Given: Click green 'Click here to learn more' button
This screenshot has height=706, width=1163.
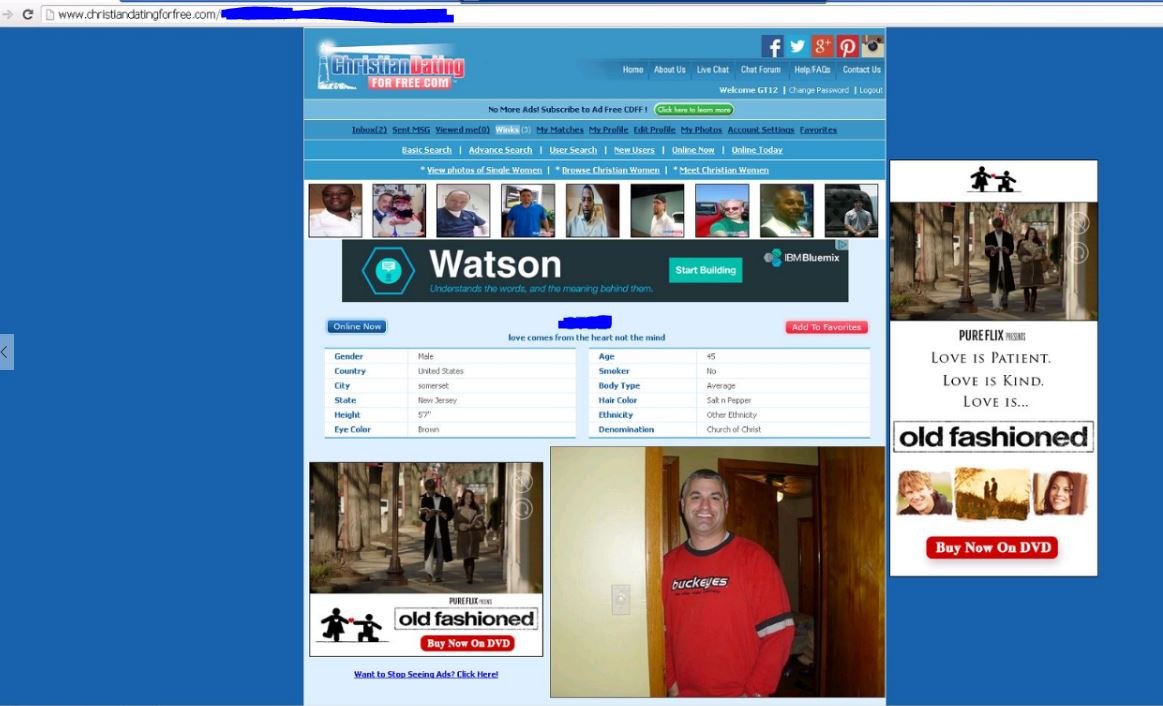Looking at the screenshot, I should pyautogui.click(x=693, y=110).
